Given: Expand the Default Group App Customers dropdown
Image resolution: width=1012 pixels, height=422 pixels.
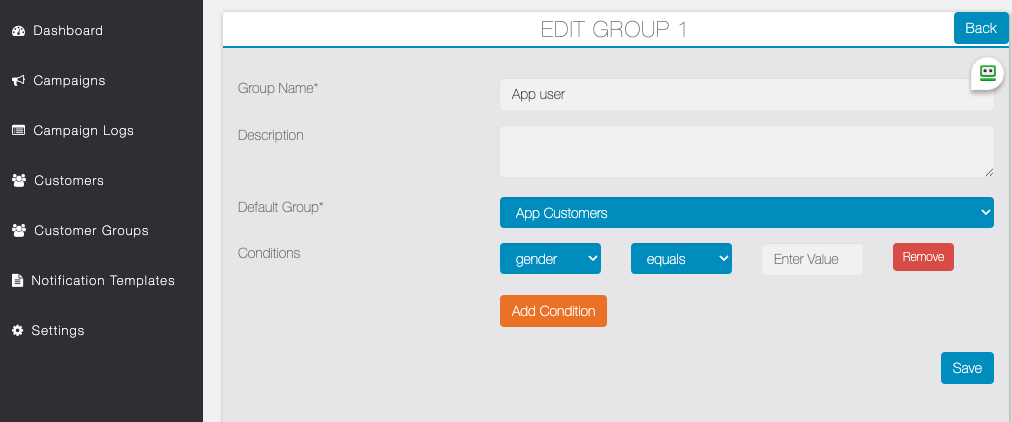Looking at the screenshot, I should pyautogui.click(x=747, y=212).
